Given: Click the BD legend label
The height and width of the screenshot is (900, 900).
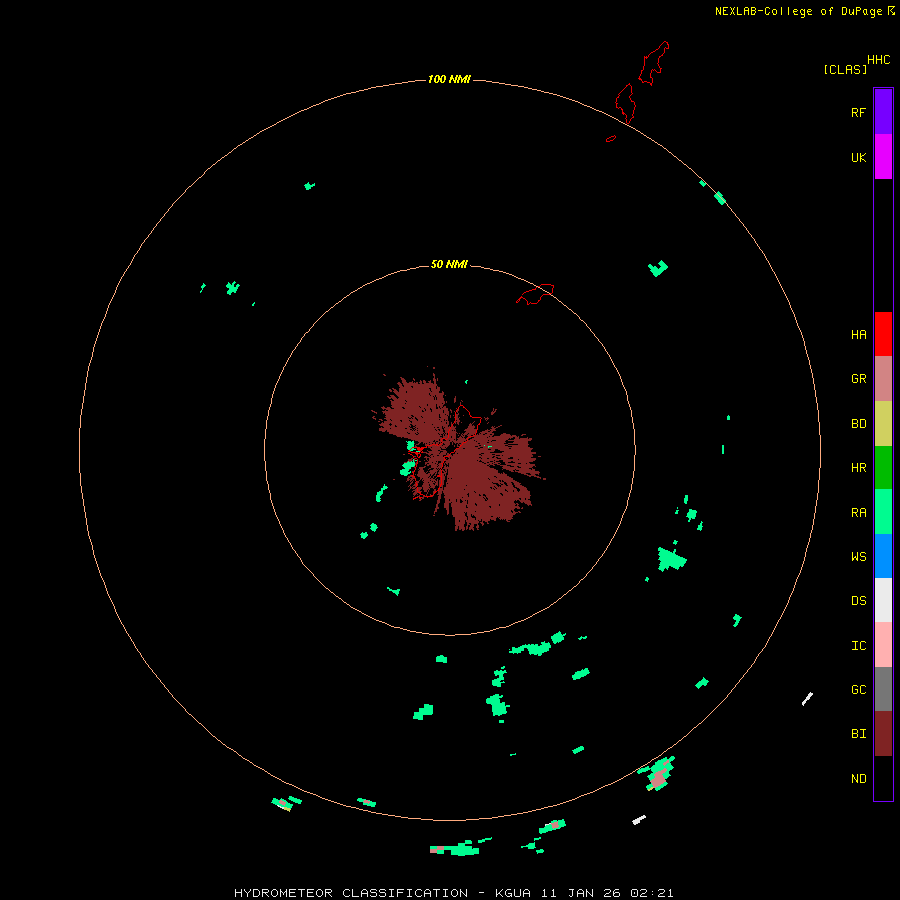Looking at the screenshot, I should click(858, 424).
